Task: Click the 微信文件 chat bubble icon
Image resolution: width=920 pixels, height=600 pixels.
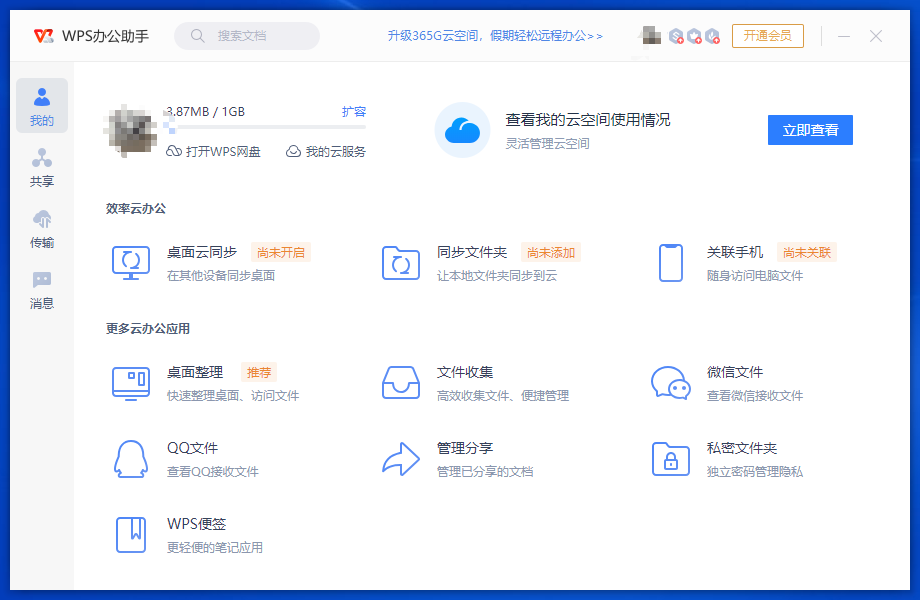Action: [x=671, y=383]
